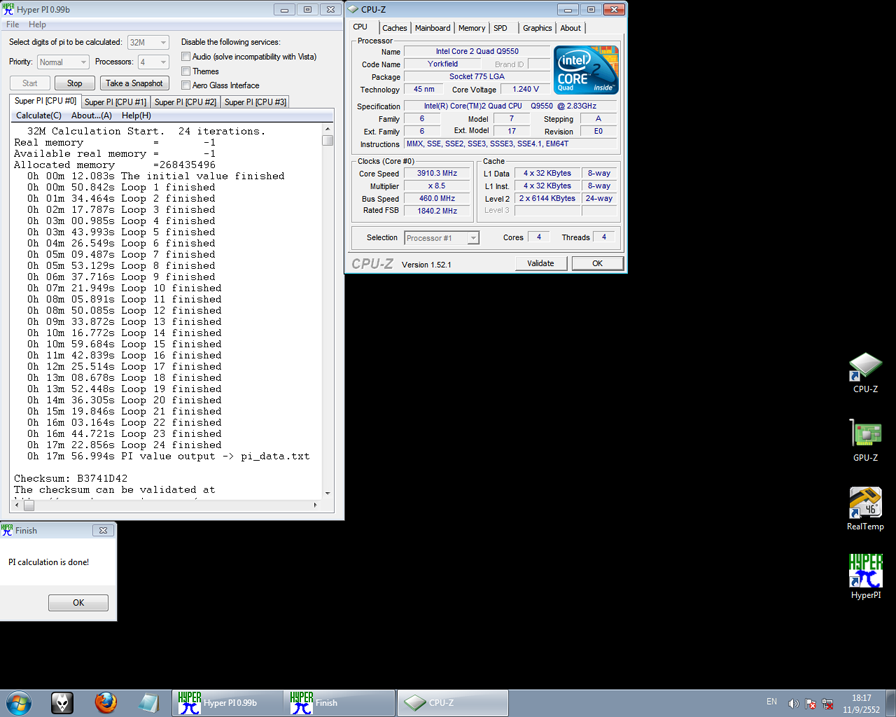Click the notebook taskbar icon
896x717 pixels.
tap(149, 703)
